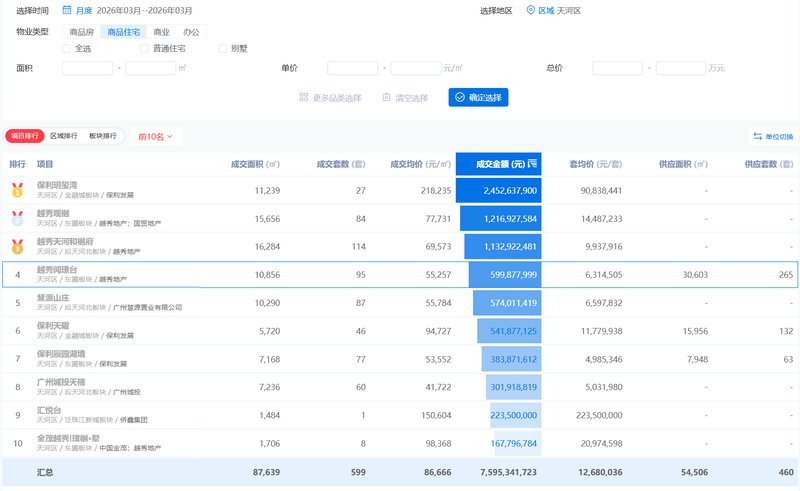800x491 pixels.
Task: Click 成交均价 value 150,604
Action: click(x=436, y=415)
